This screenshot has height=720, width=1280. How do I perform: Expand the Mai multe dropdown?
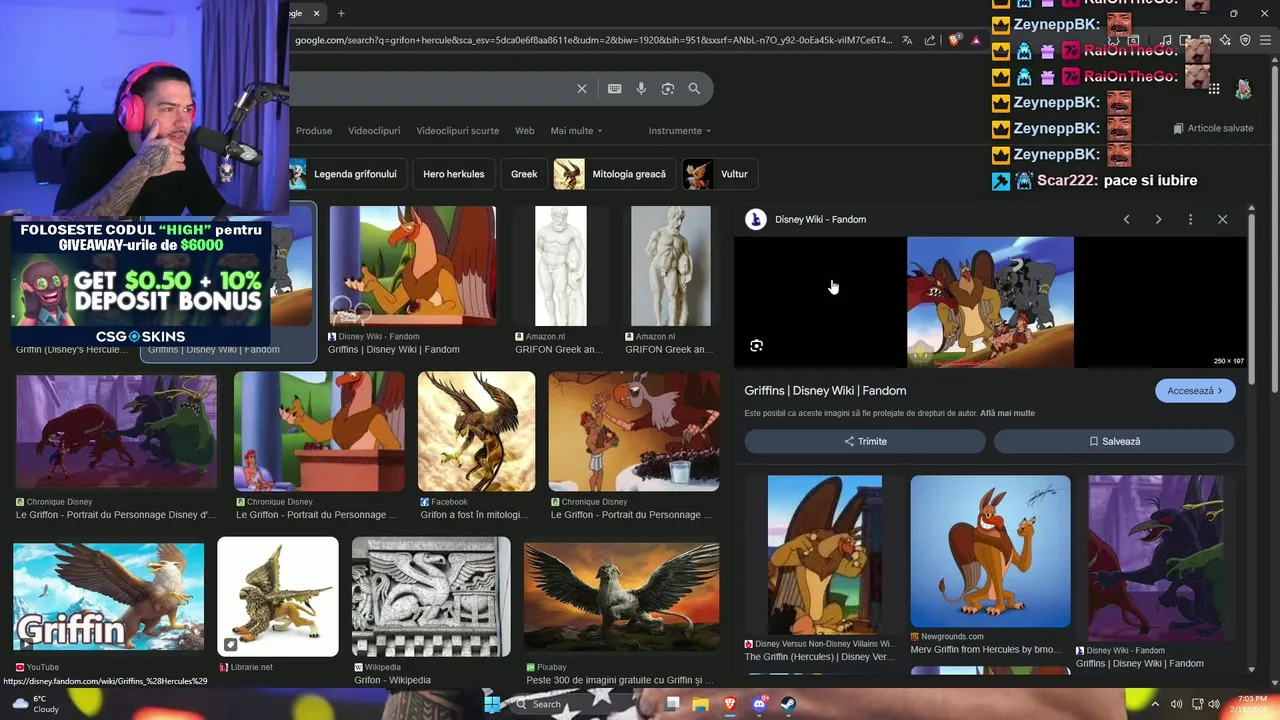pyautogui.click(x=576, y=131)
